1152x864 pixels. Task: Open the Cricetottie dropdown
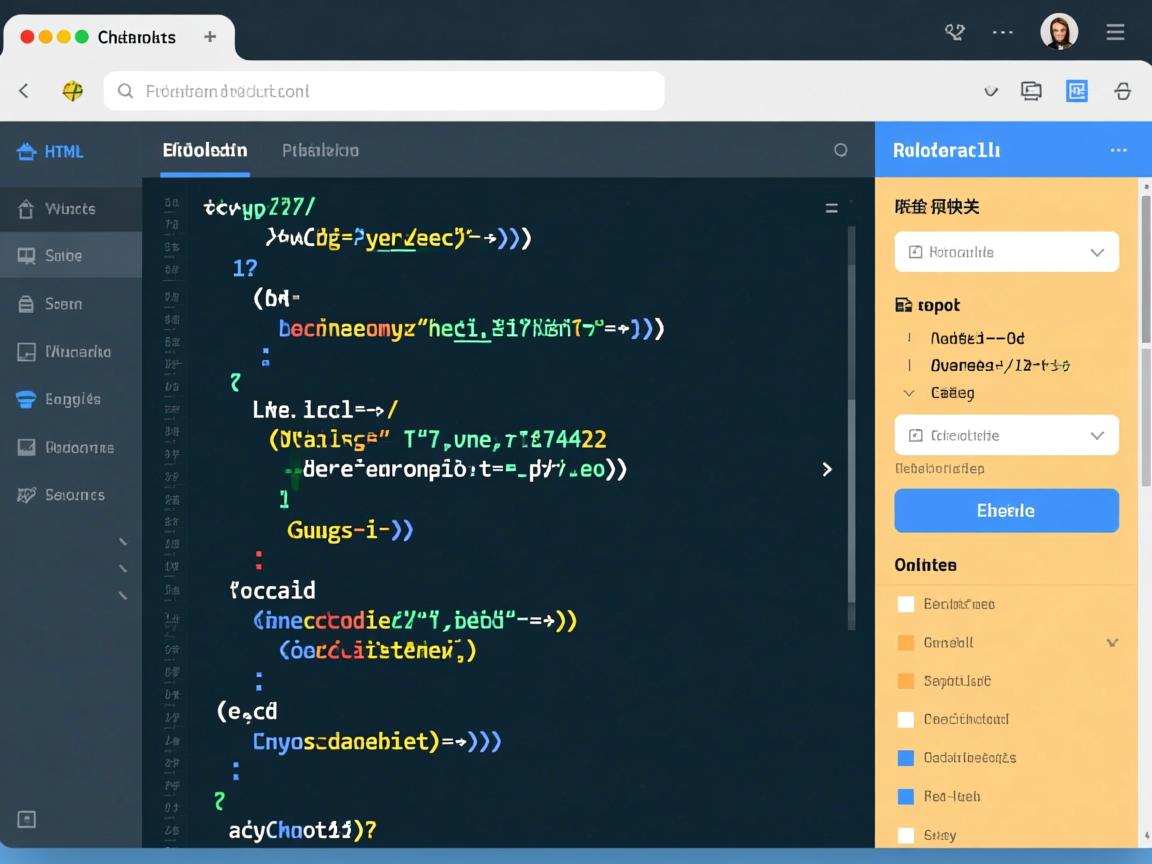click(1006, 435)
